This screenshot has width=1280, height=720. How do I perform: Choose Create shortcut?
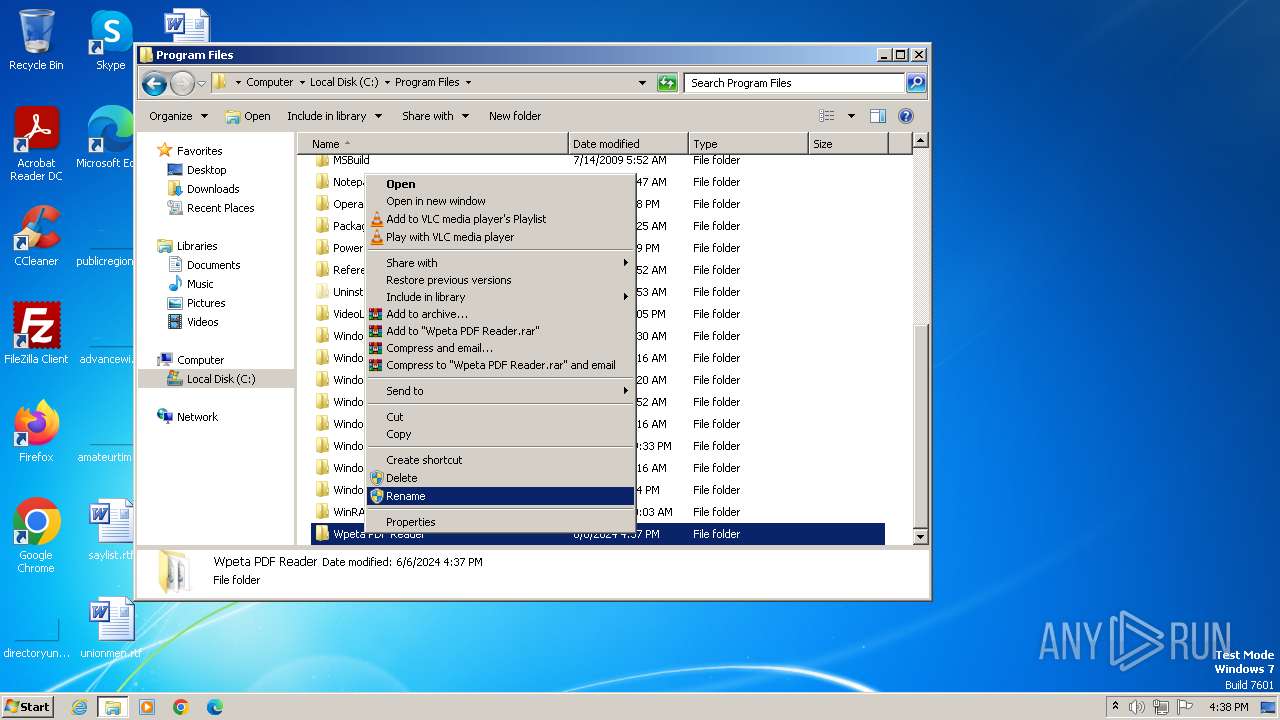(500, 460)
